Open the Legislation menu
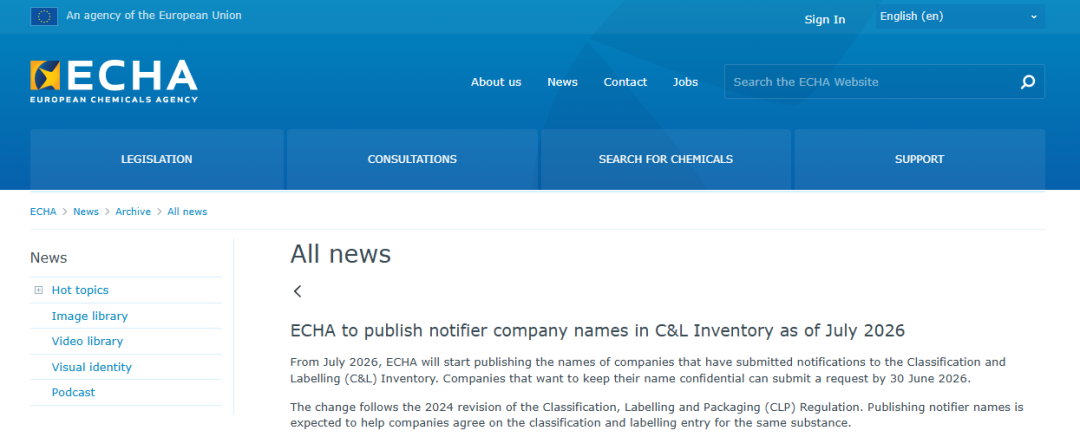The height and width of the screenshot is (437, 1080). pyautogui.click(x=157, y=159)
